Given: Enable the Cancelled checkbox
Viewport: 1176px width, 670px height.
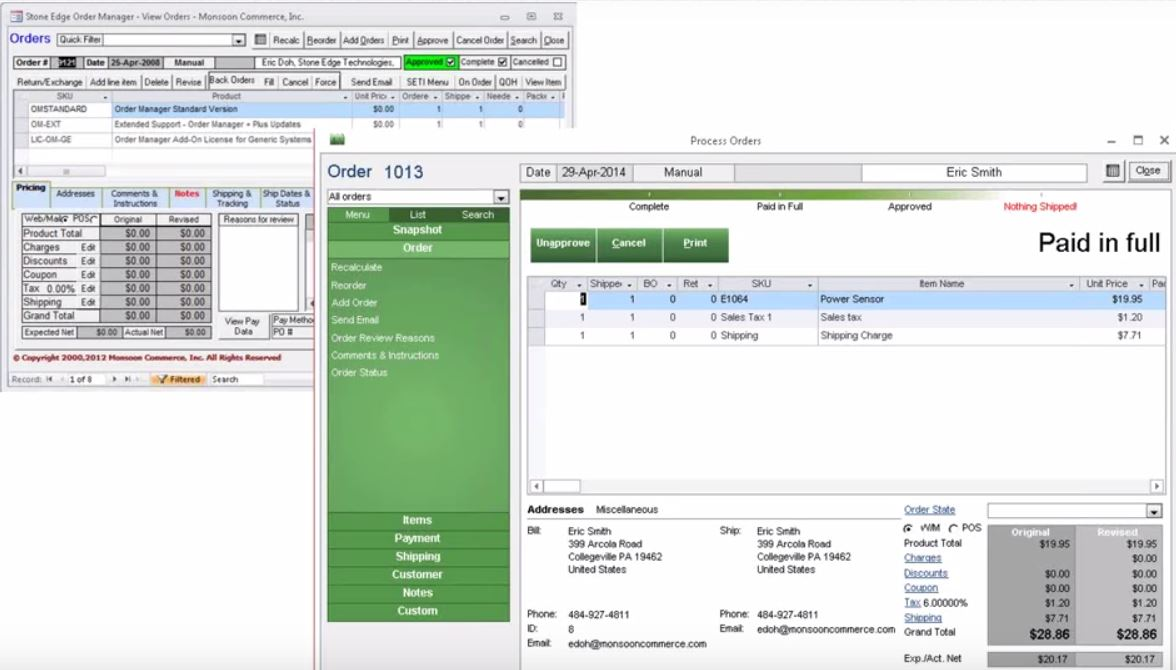Looking at the screenshot, I should pyautogui.click(x=557, y=62).
